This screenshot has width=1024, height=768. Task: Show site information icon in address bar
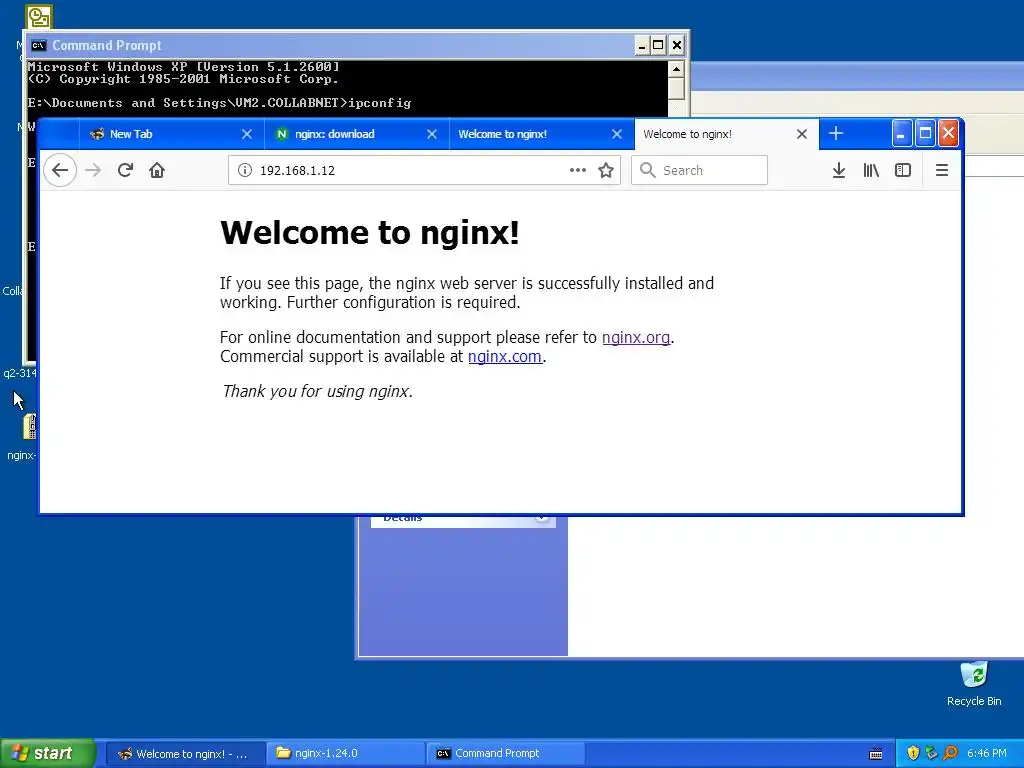pos(245,170)
